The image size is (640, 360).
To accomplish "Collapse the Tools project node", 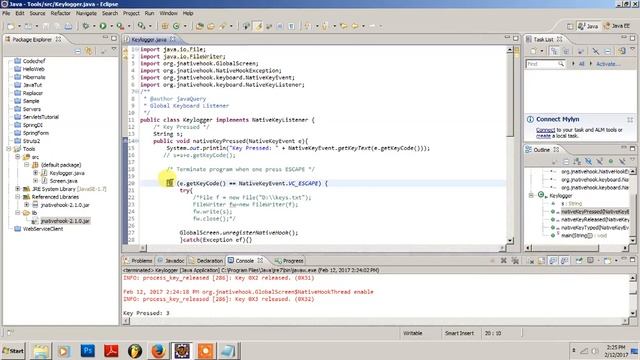I will tap(9, 149).
